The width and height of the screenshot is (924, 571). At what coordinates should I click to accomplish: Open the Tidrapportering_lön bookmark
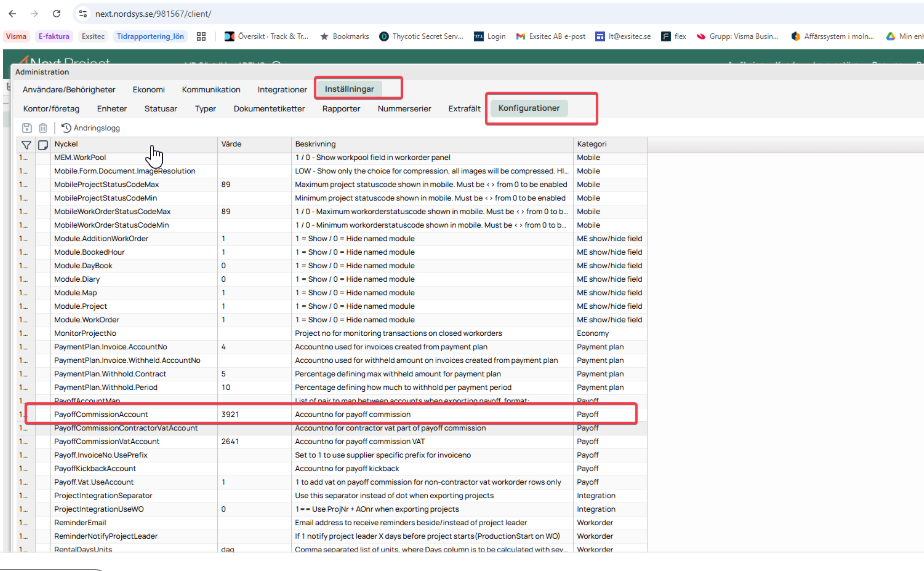(151, 36)
